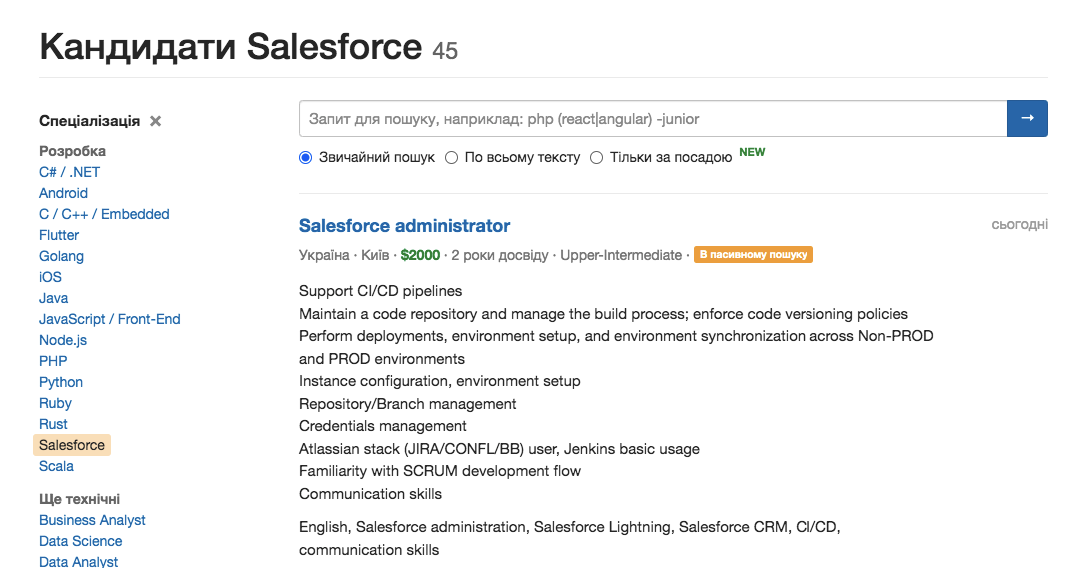The width and height of the screenshot is (1087, 568).
Task: Click the Support CI/CD pipelines line
Action: click(x=380, y=291)
